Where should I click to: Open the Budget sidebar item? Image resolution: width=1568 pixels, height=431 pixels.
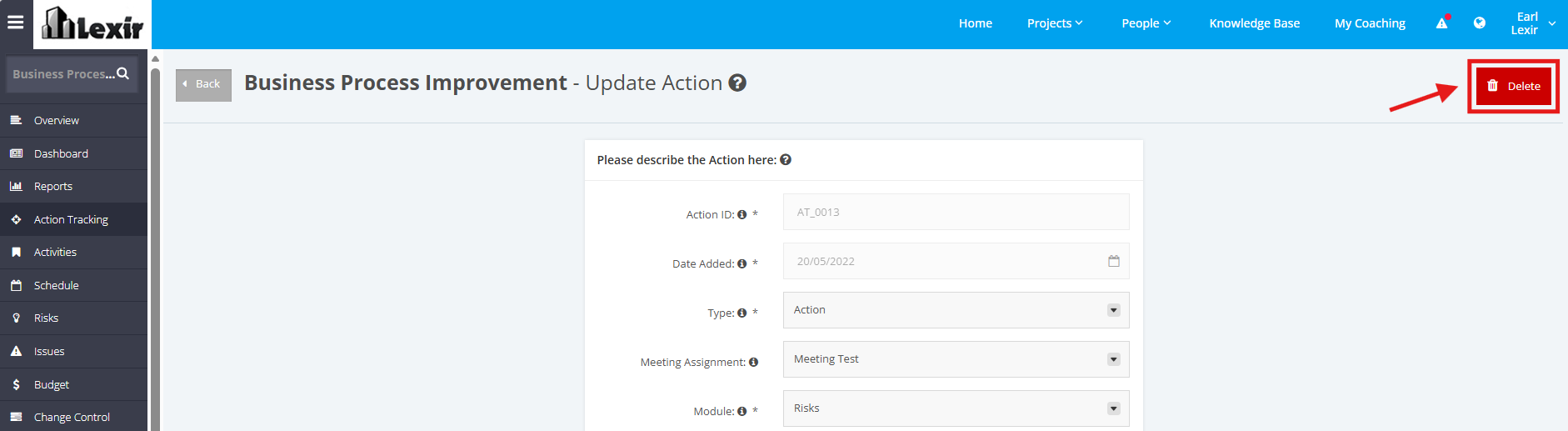pos(73,384)
